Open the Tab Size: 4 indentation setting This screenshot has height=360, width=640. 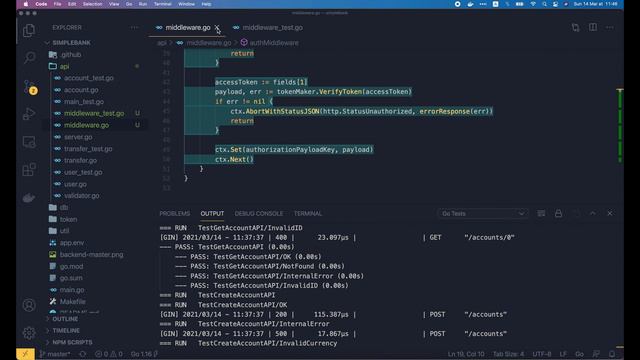coord(508,354)
